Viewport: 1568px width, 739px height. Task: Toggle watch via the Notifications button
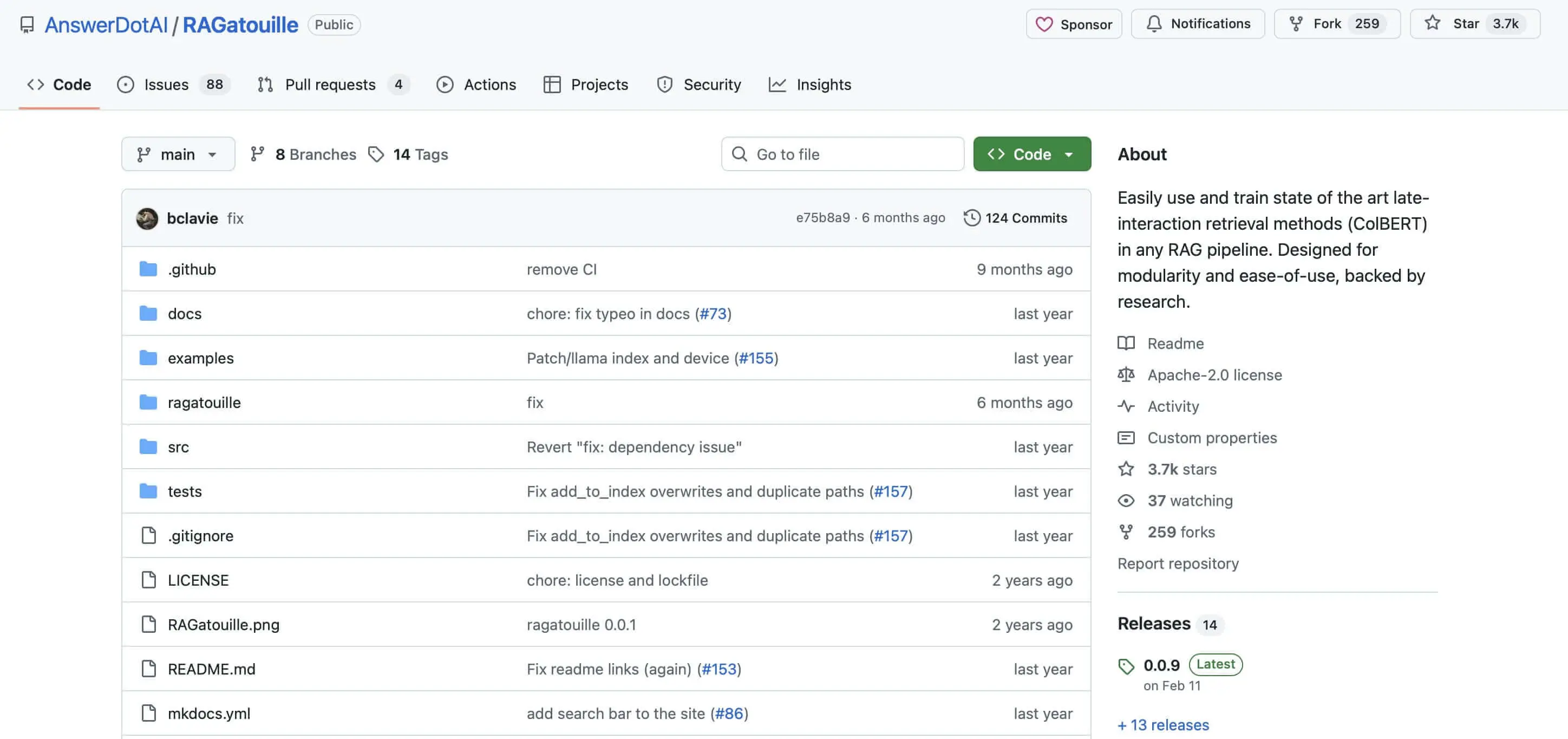click(x=1198, y=23)
